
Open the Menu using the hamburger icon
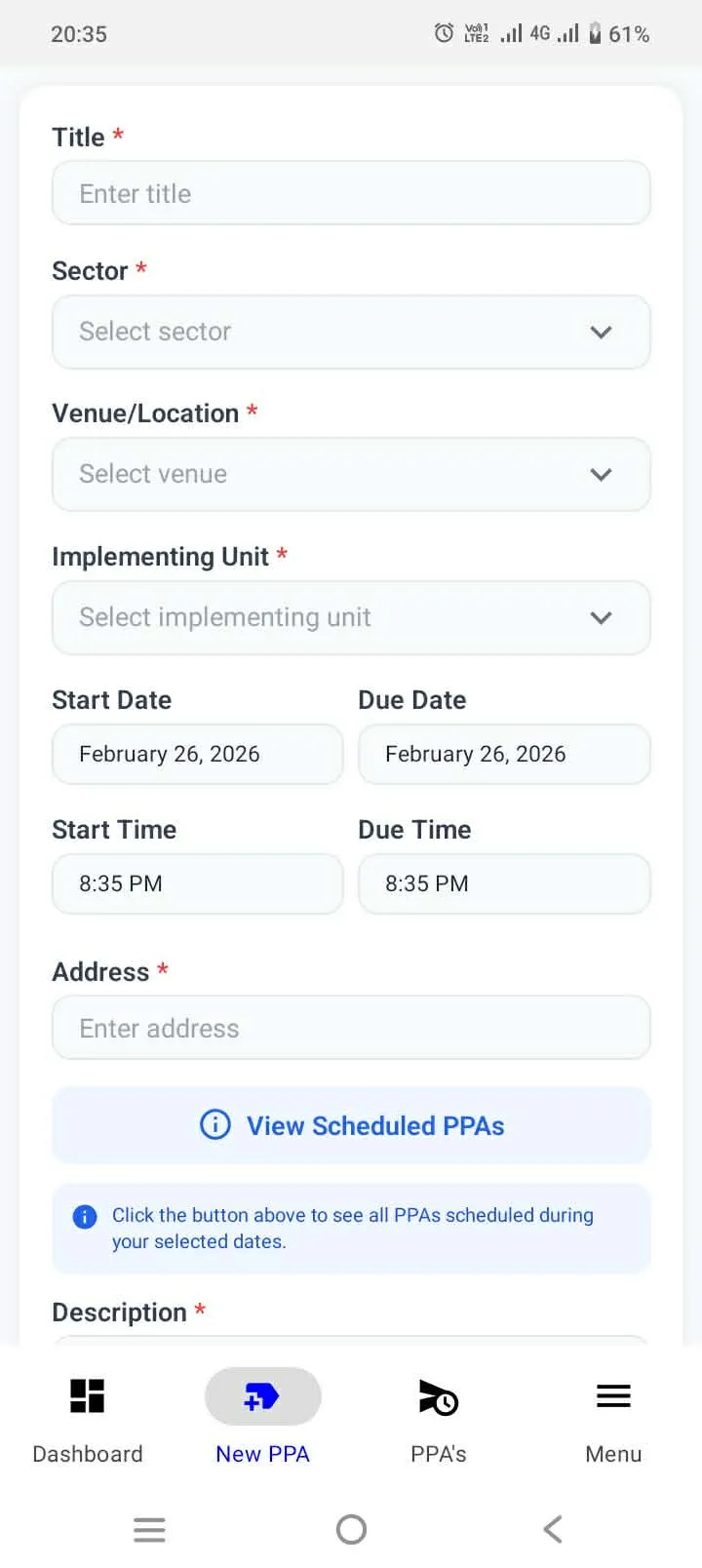pos(613,1395)
